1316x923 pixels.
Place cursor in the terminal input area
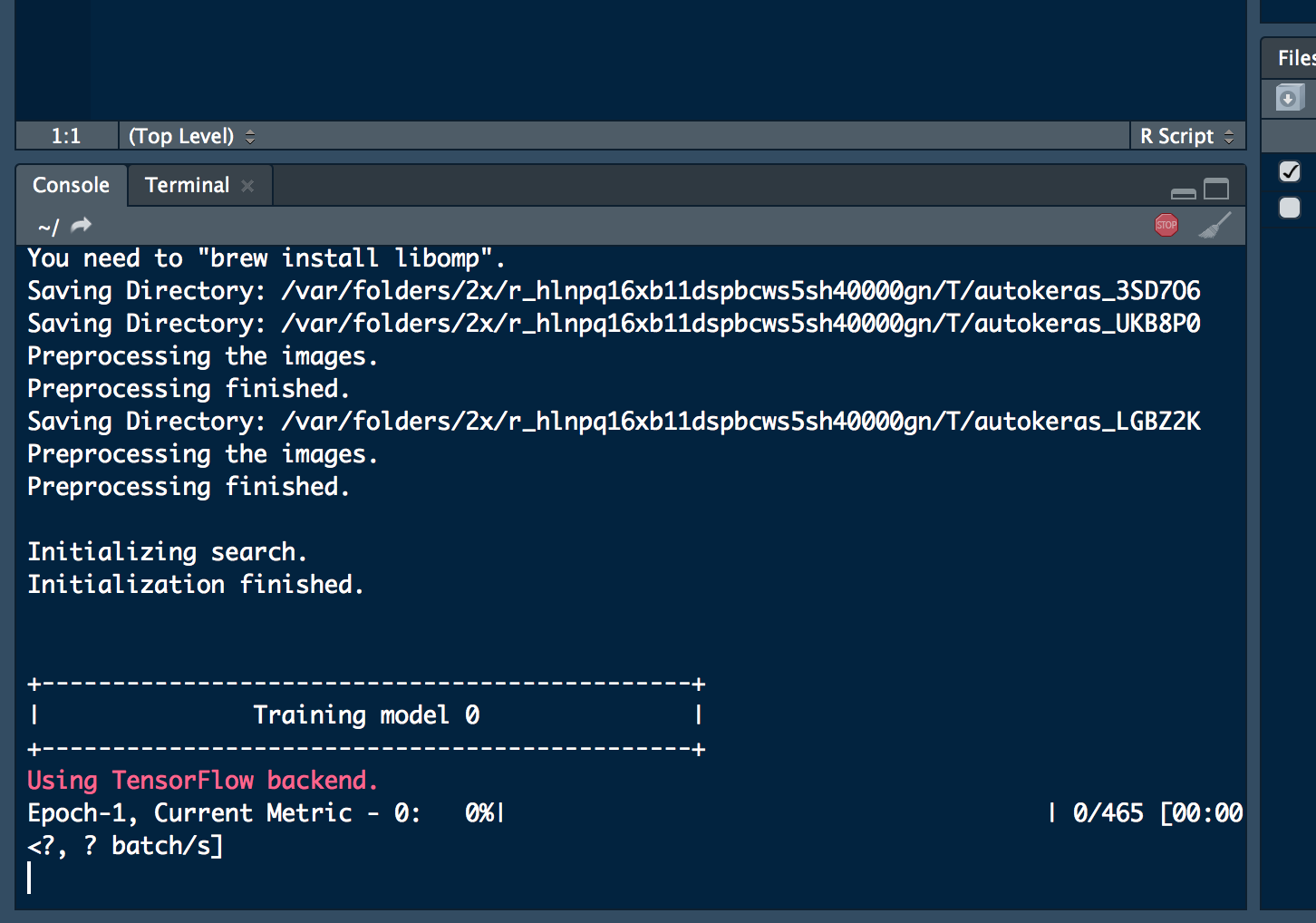30,878
